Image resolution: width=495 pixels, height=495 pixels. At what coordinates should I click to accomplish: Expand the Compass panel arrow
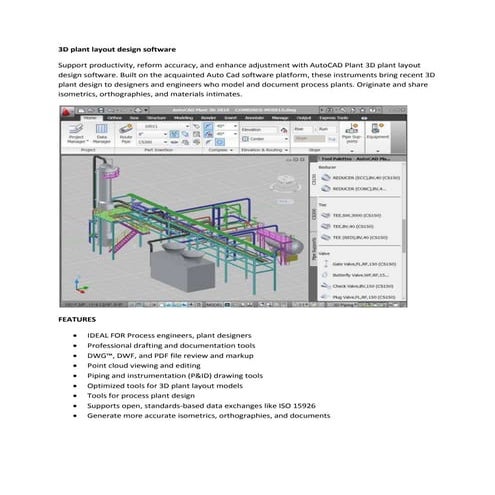coord(231,150)
